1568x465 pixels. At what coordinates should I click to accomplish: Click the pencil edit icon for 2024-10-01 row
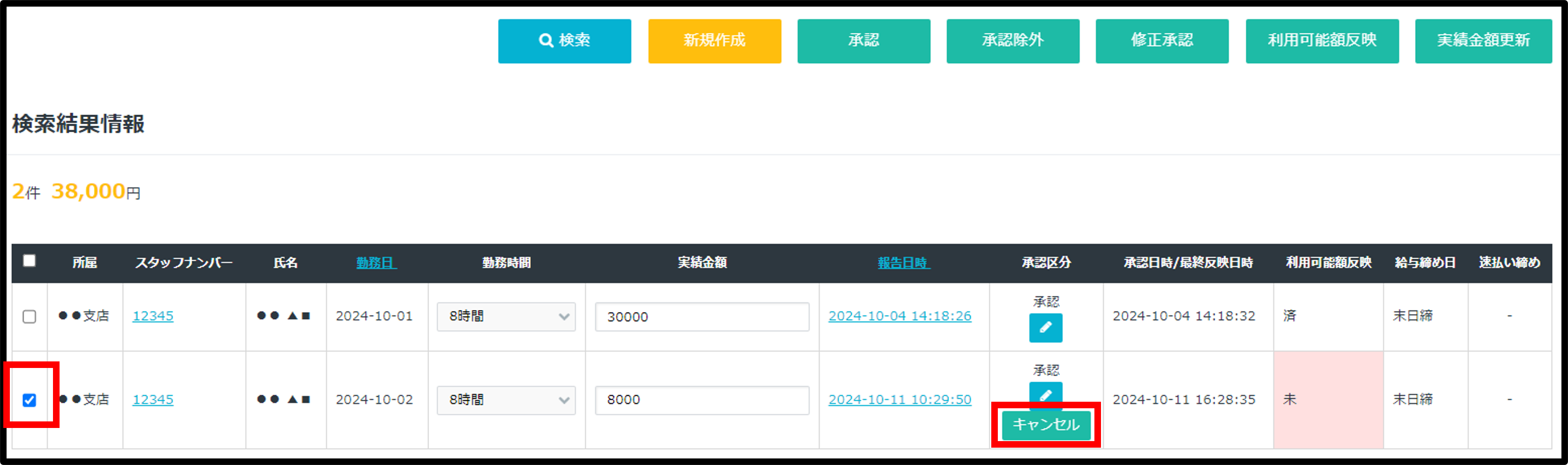[x=1045, y=328]
